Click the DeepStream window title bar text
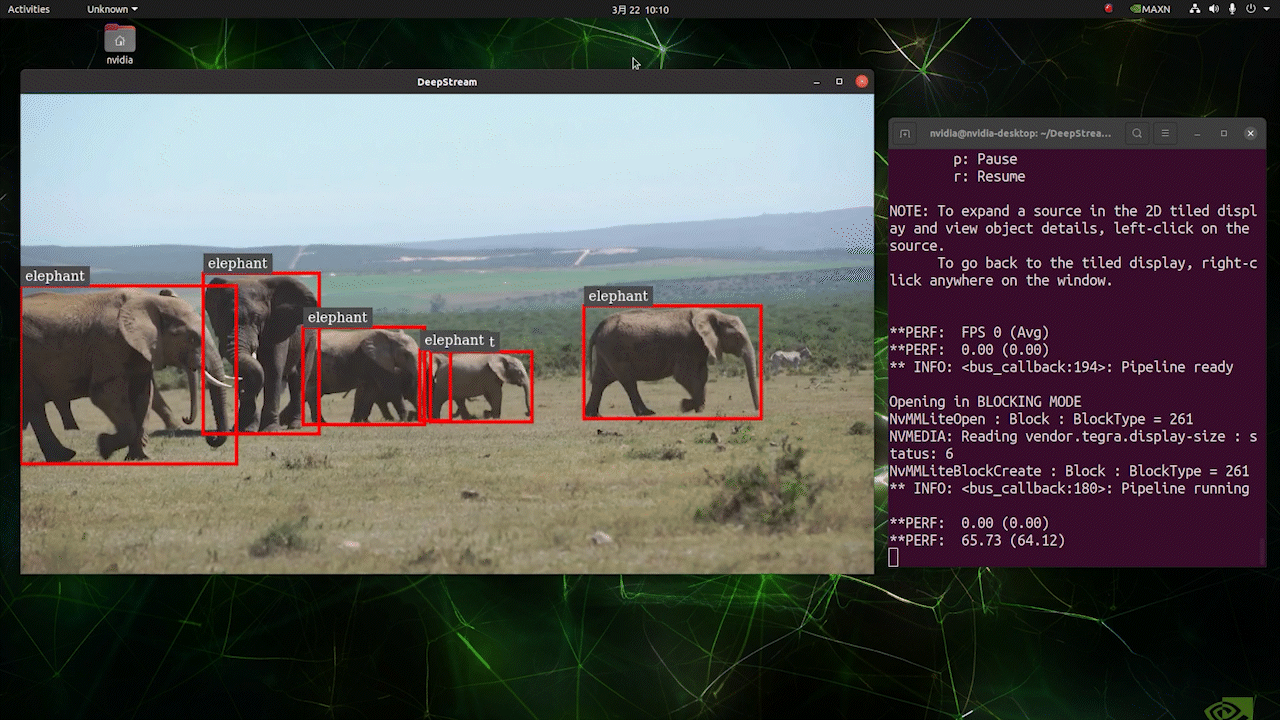The width and height of the screenshot is (1280, 720). (447, 82)
